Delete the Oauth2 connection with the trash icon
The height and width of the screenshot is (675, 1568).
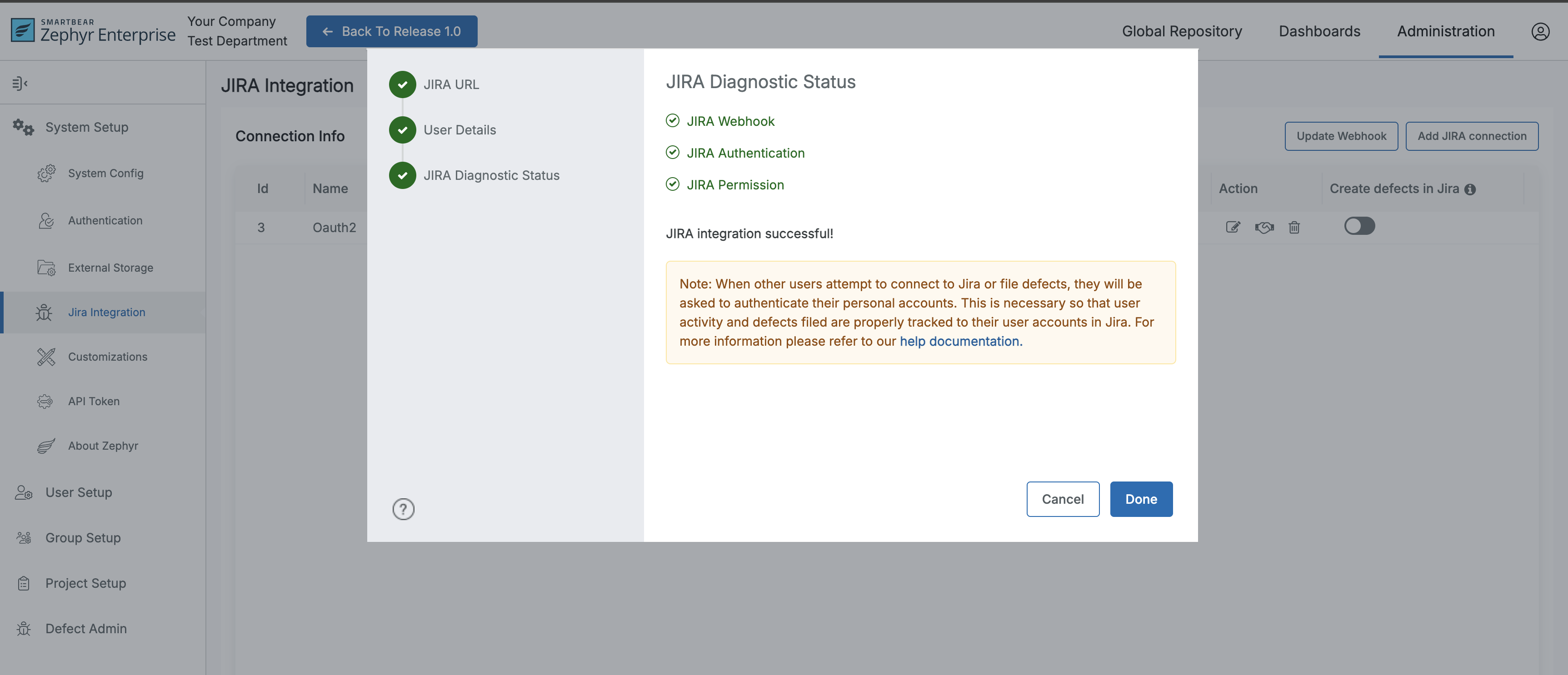1295,228
